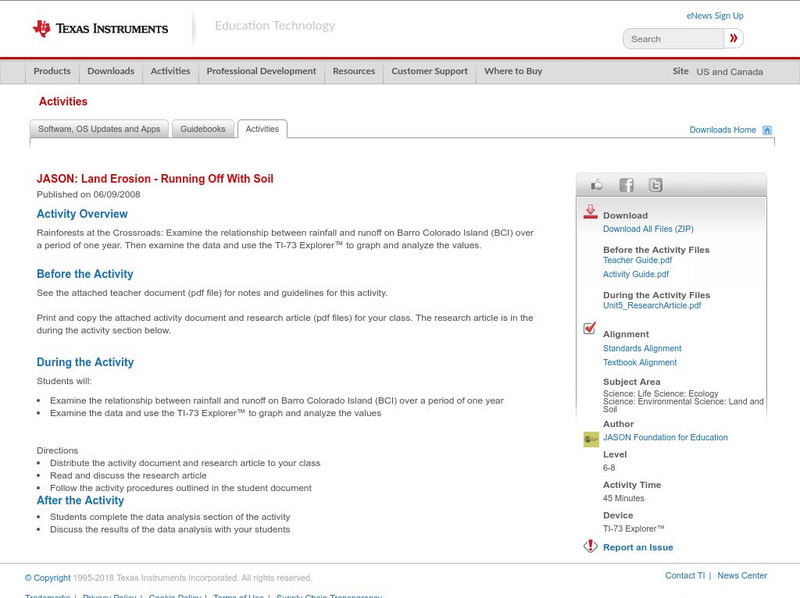Click the Alignment checkmark icon

pos(590,328)
